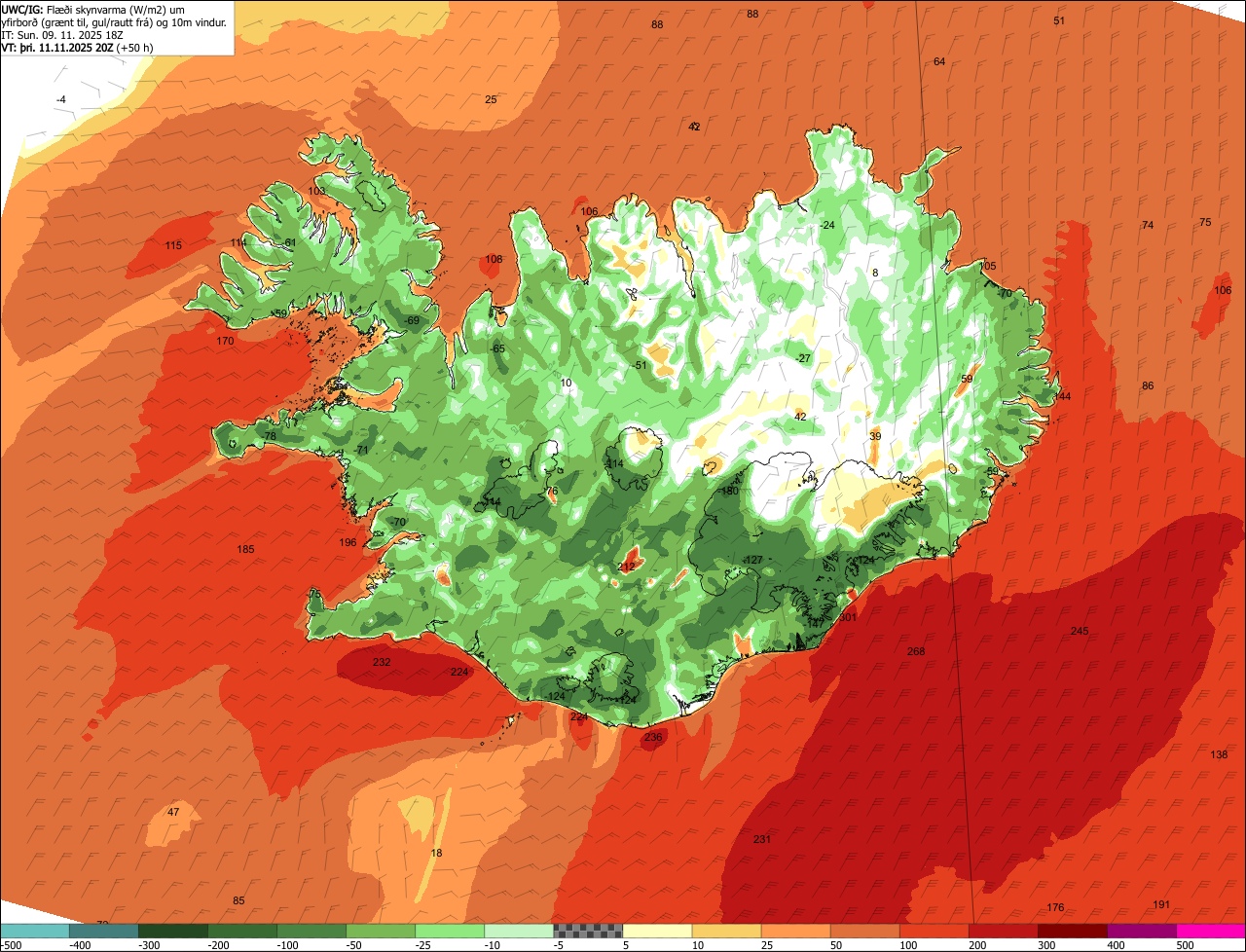Click the map value 268 southeast of Iceland

tap(916, 651)
